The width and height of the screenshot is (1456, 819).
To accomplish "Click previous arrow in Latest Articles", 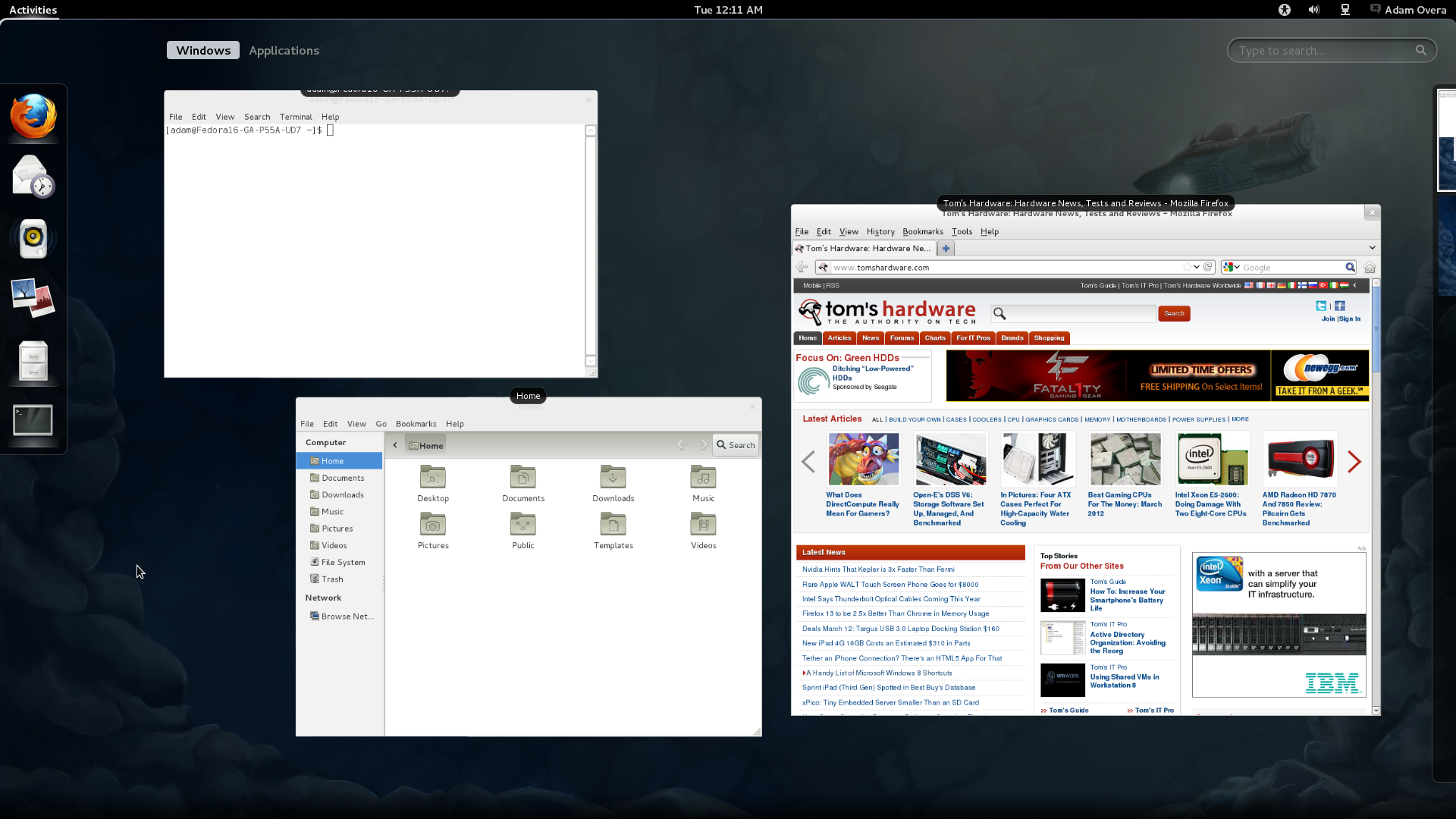I will [808, 461].
